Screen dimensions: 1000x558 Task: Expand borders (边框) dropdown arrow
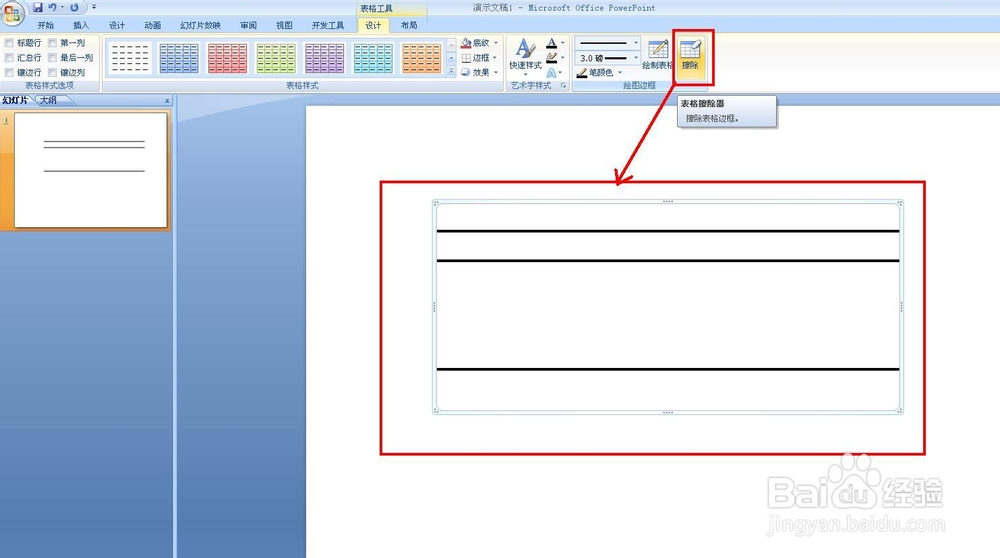[495, 57]
